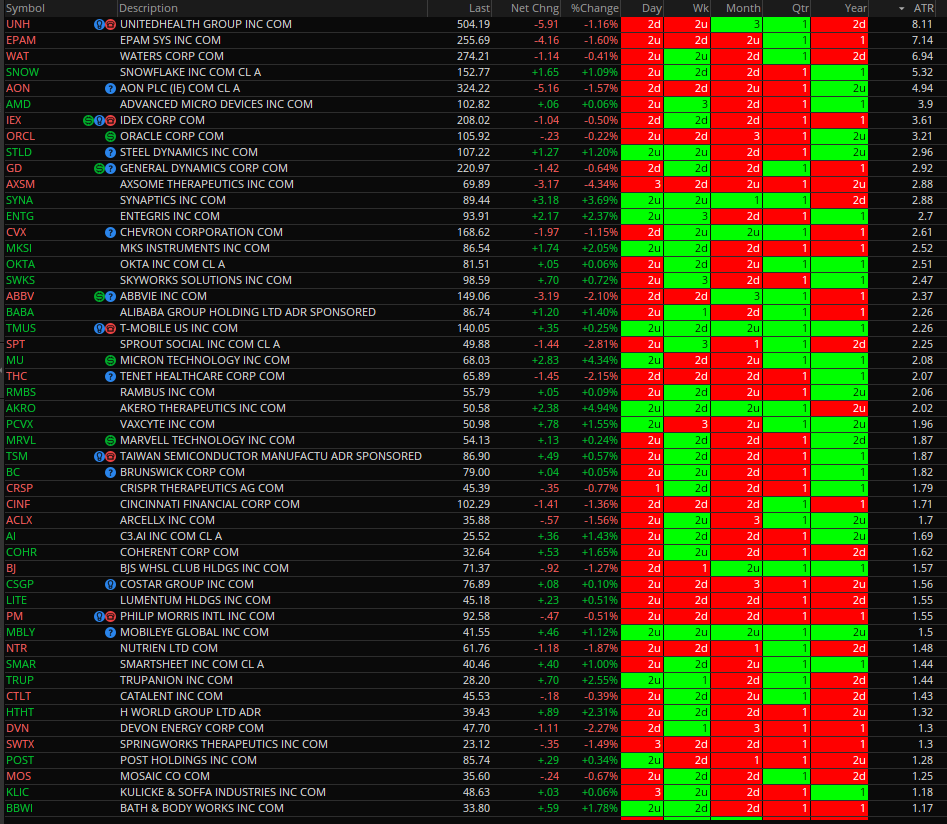Click last price 504.19

pos(473,25)
